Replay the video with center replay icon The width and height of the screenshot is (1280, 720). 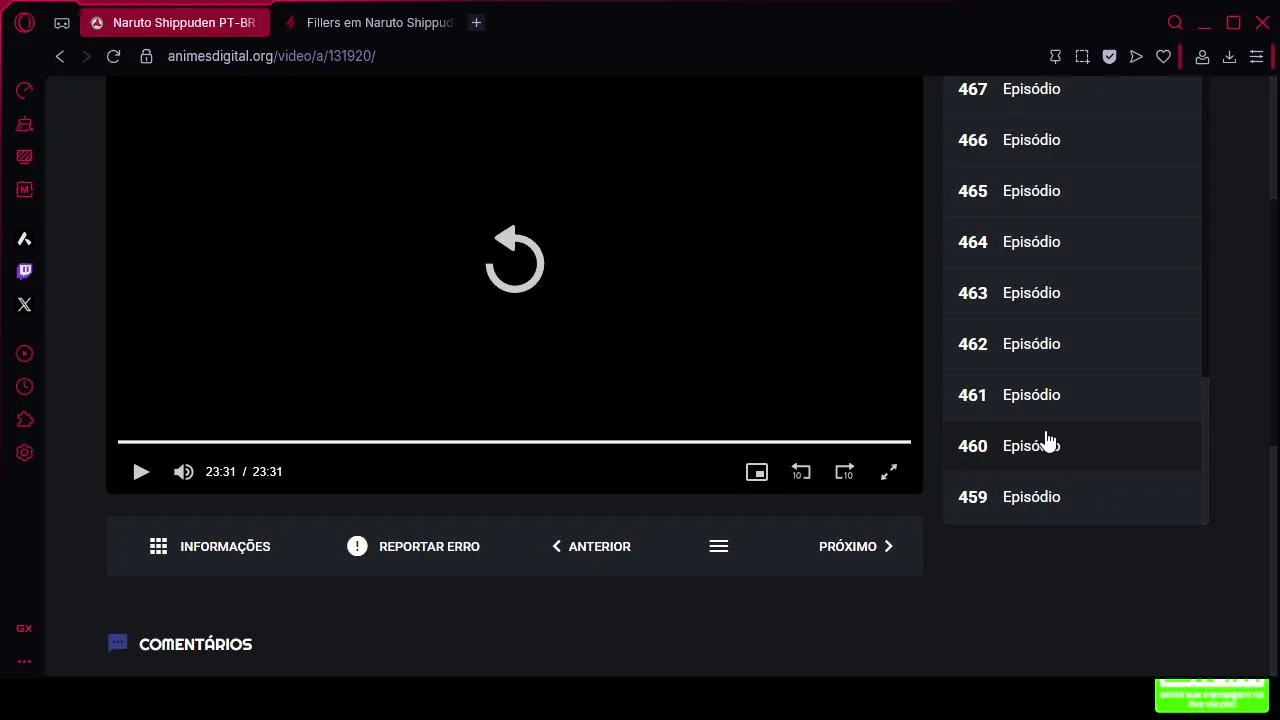click(x=514, y=260)
